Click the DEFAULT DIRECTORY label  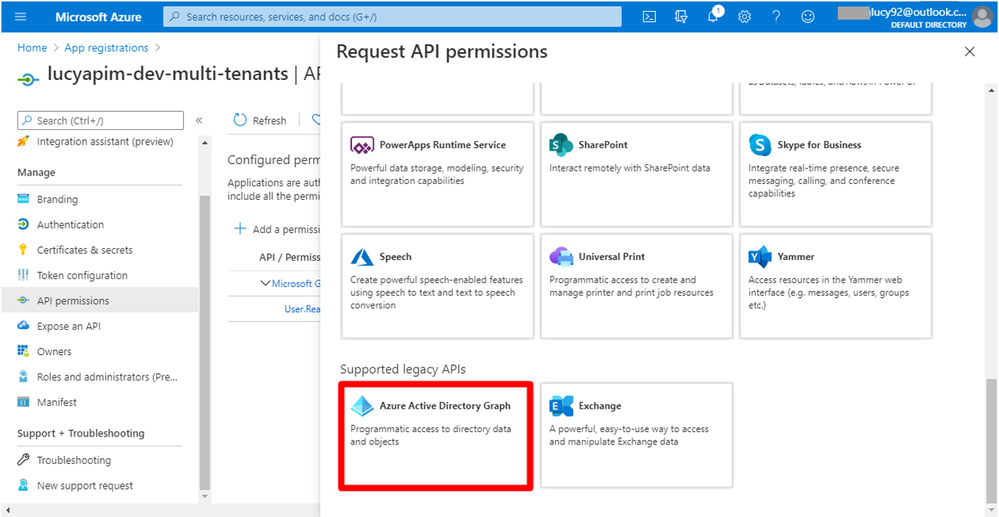pyautogui.click(x=928, y=25)
